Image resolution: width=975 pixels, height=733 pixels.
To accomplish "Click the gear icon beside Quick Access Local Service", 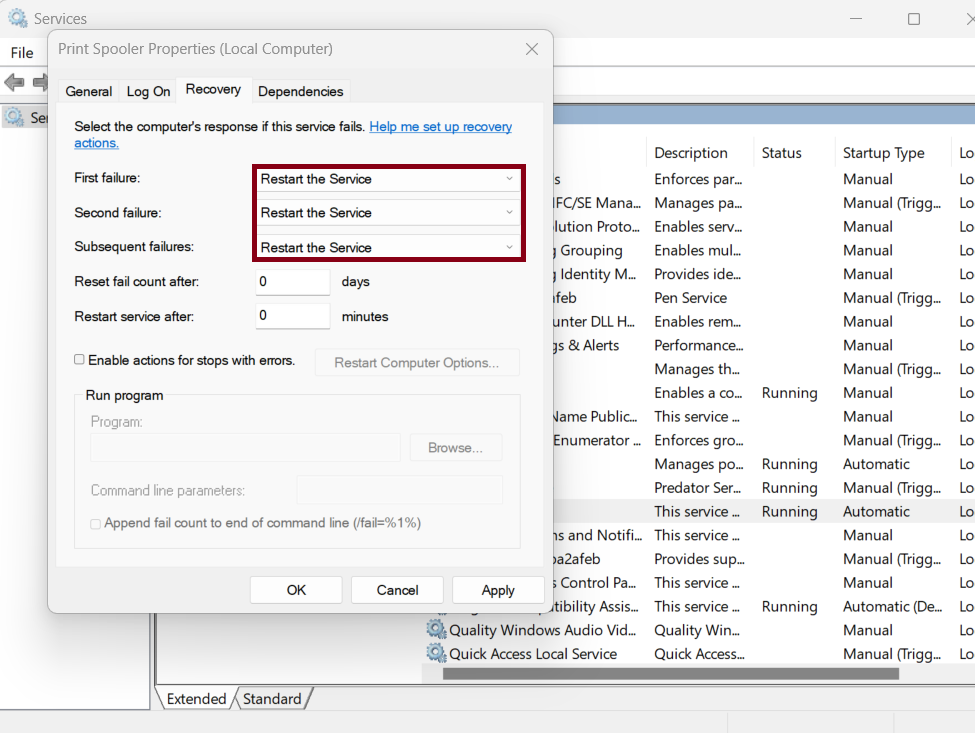I will click(x=435, y=654).
